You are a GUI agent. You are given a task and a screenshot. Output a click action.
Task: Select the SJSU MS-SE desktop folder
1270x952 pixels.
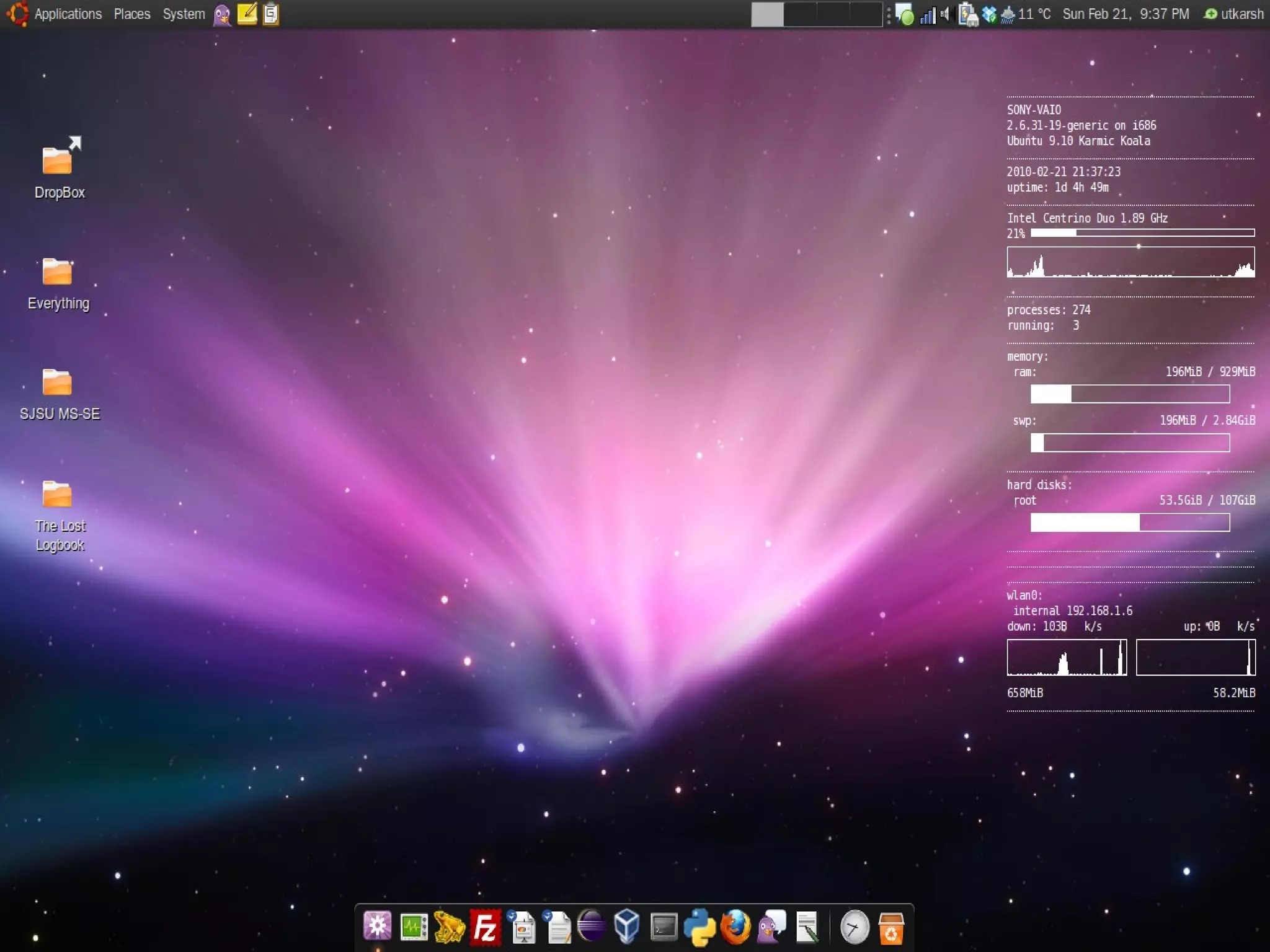[x=58, y=382]
